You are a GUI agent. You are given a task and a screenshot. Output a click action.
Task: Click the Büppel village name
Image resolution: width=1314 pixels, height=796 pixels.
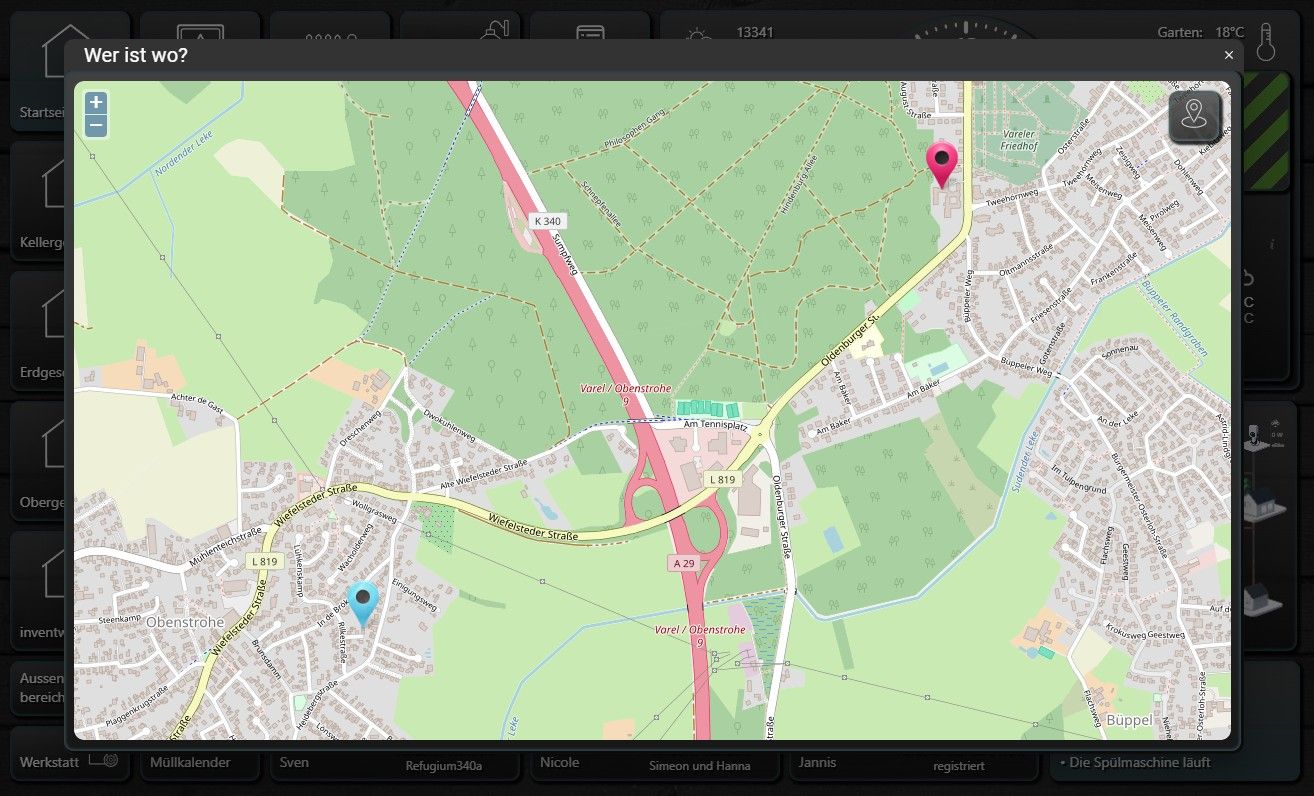[1130, 720]
